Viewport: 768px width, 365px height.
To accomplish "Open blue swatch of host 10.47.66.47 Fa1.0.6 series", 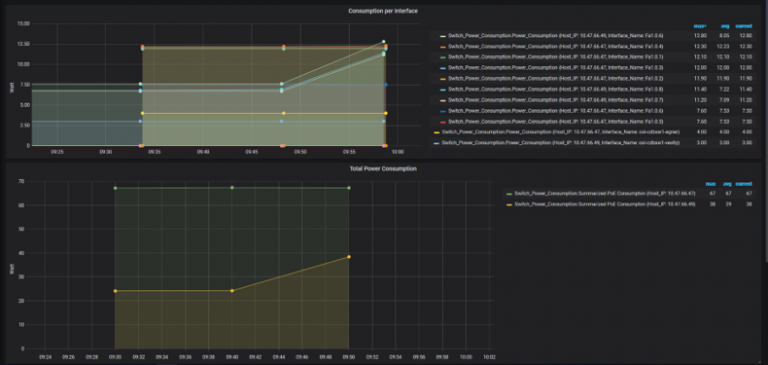I will 443,111.
